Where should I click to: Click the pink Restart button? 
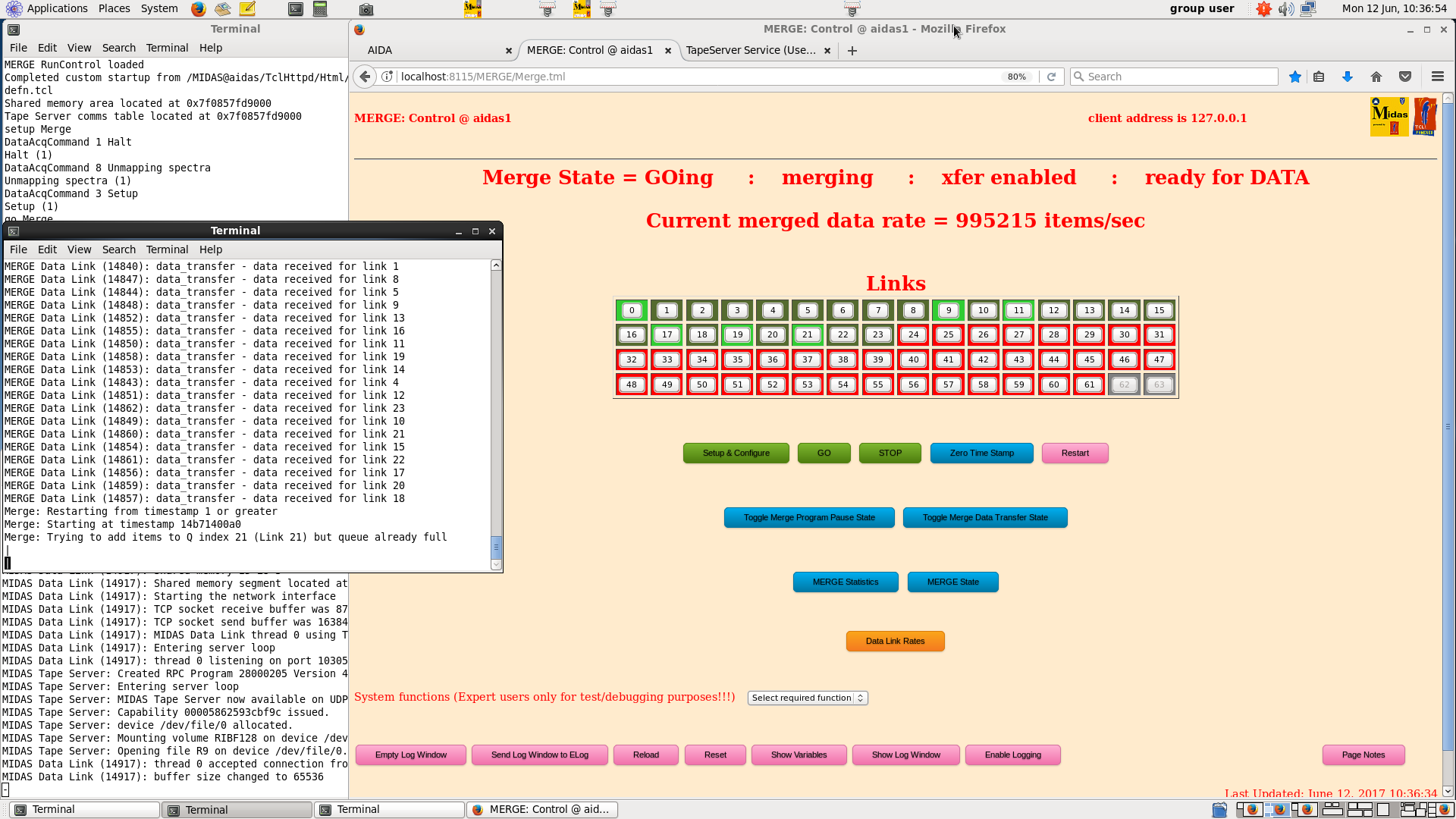click(1075, 453)
